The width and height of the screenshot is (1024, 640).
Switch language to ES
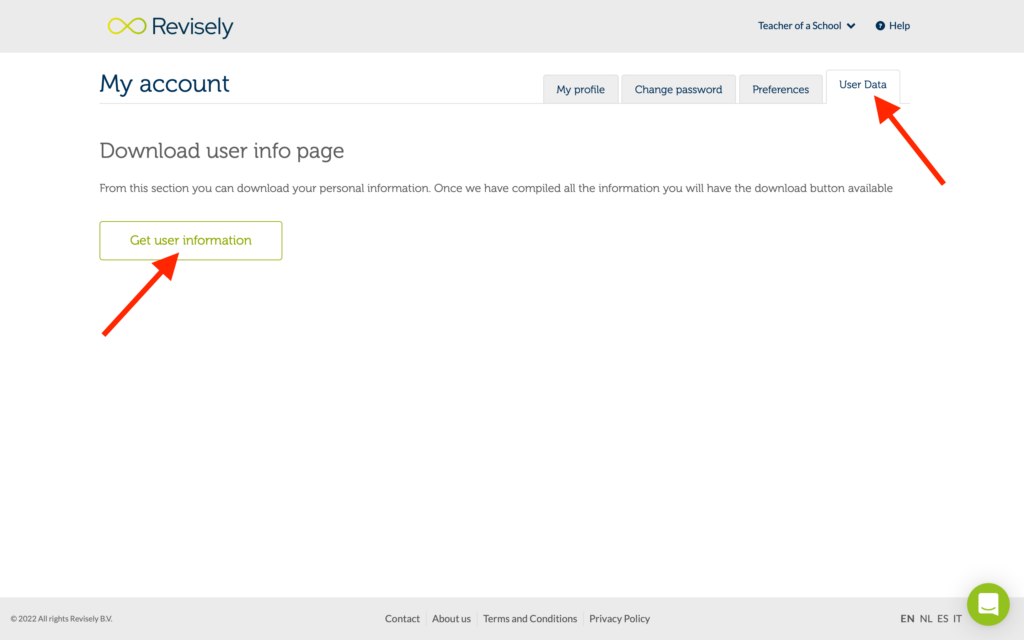point(943,618)
